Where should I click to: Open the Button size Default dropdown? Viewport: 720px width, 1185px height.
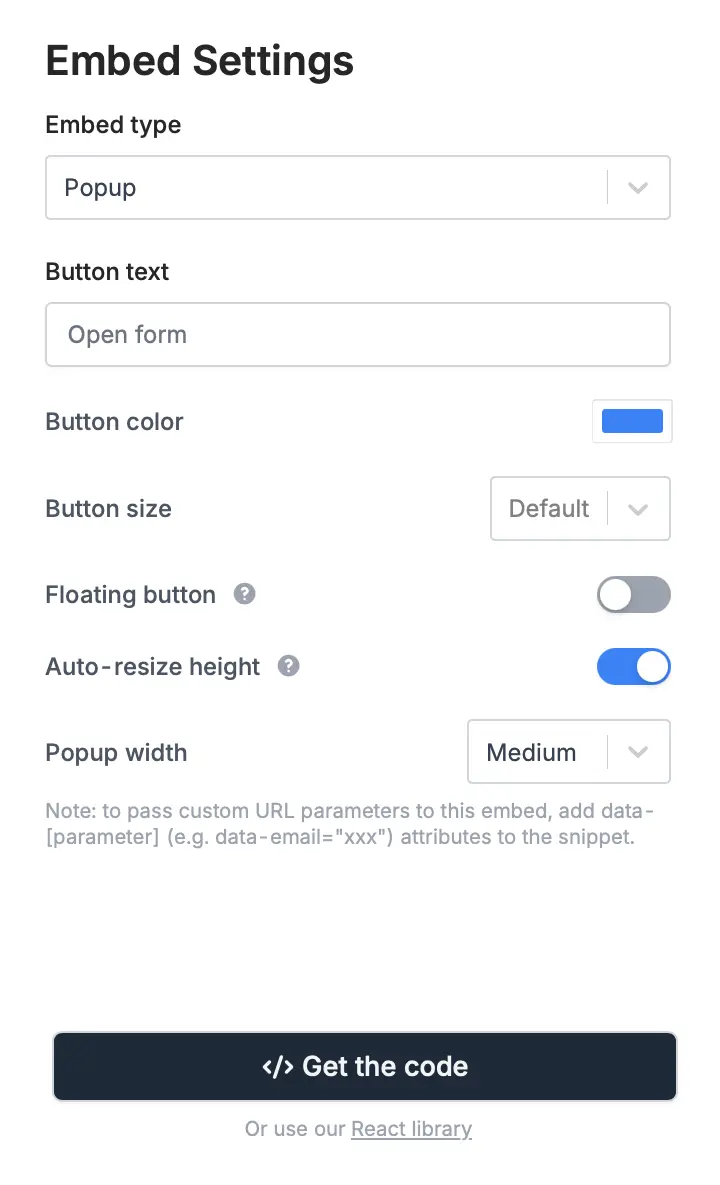[580, 509]
